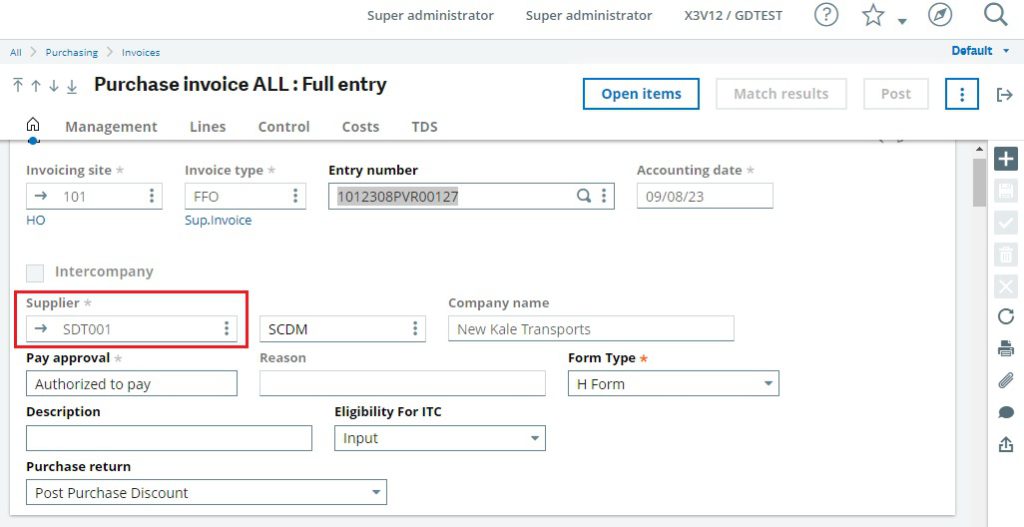Click the printer icon
This screenshot has height=527, width=1024.
coord(1006,349)
